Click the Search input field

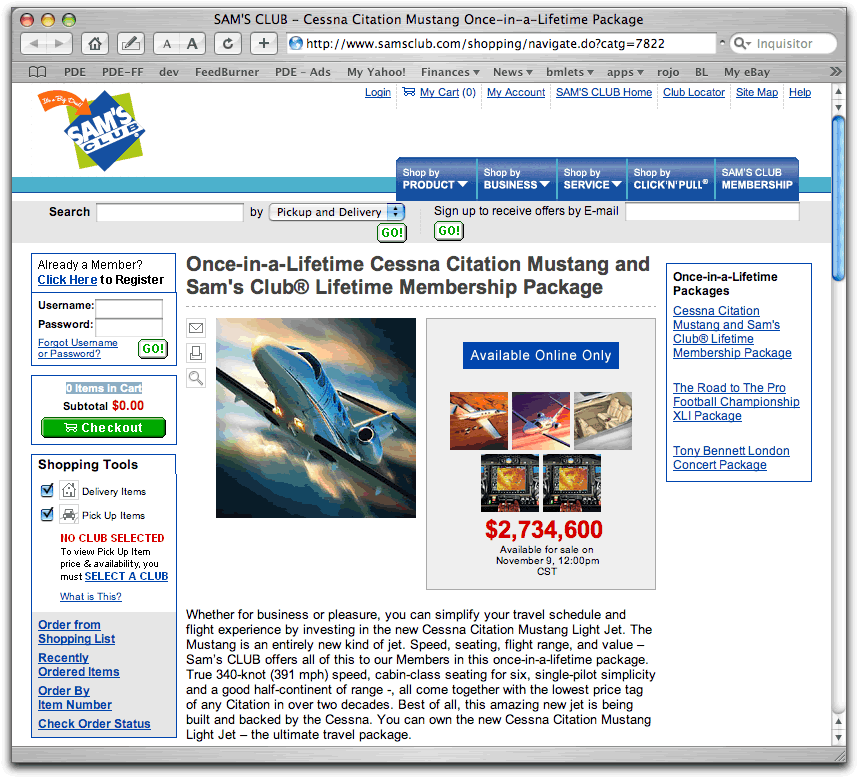point(169,212)
